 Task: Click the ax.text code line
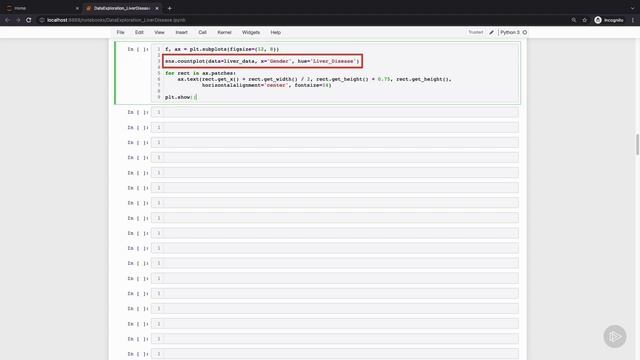point(314,79)
